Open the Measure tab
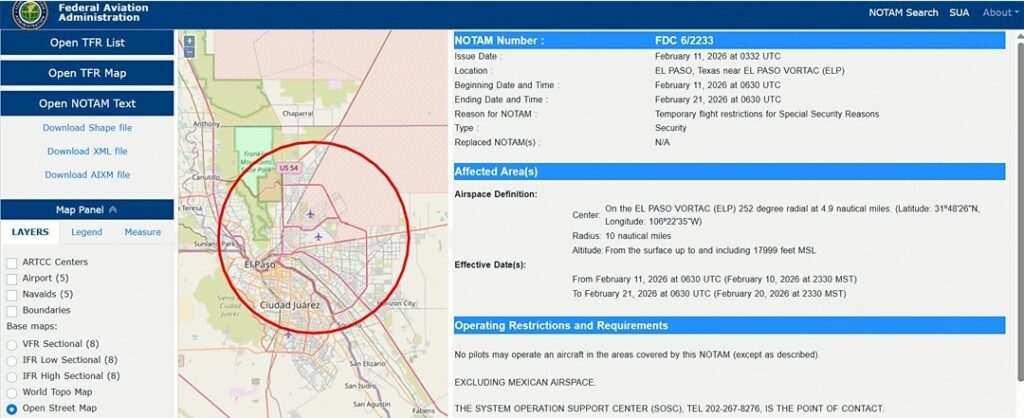1024x418 pixels. coord(142,232)
